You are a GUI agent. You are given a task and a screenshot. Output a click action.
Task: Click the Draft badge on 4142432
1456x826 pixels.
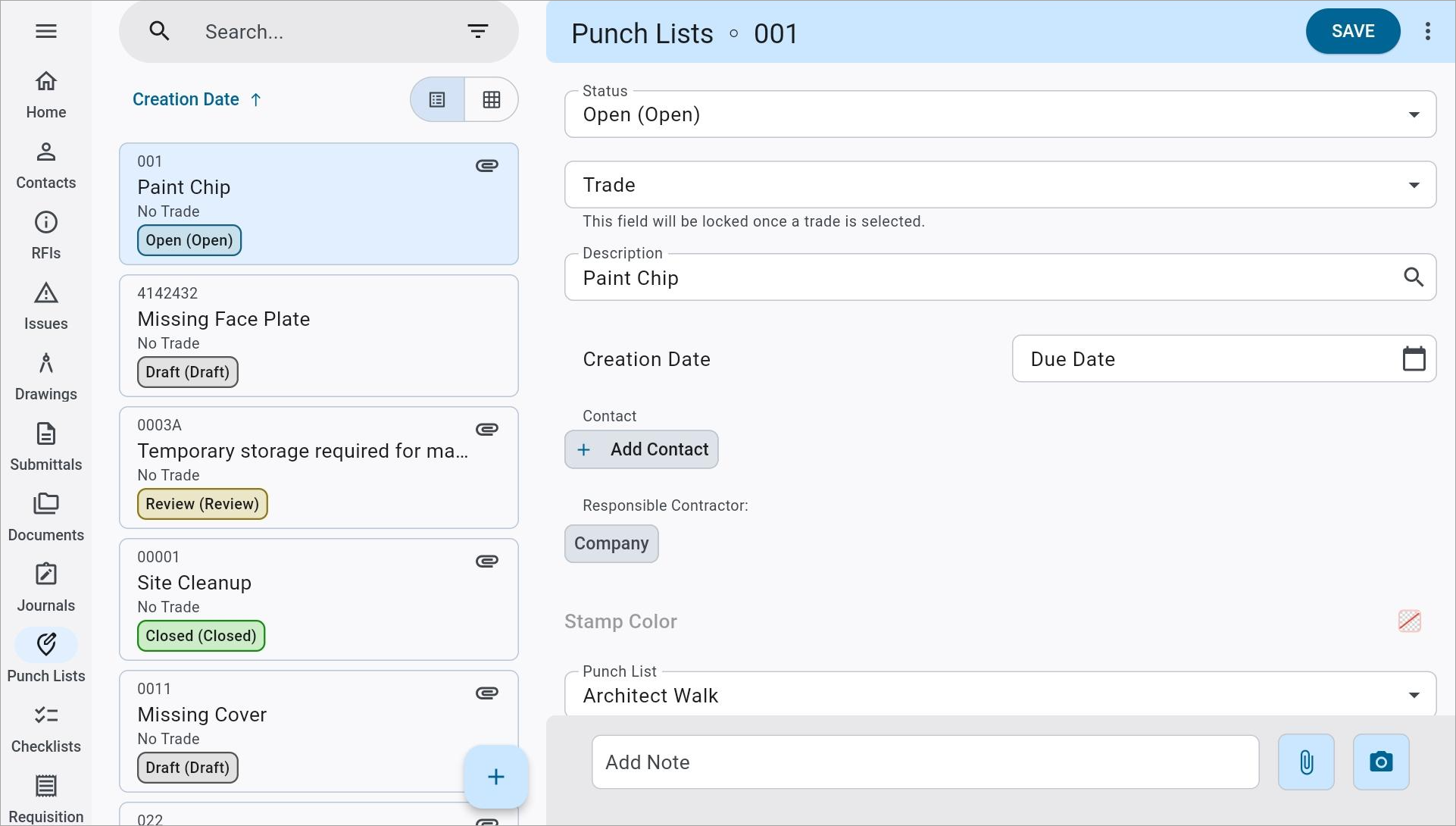coord(188,372)
